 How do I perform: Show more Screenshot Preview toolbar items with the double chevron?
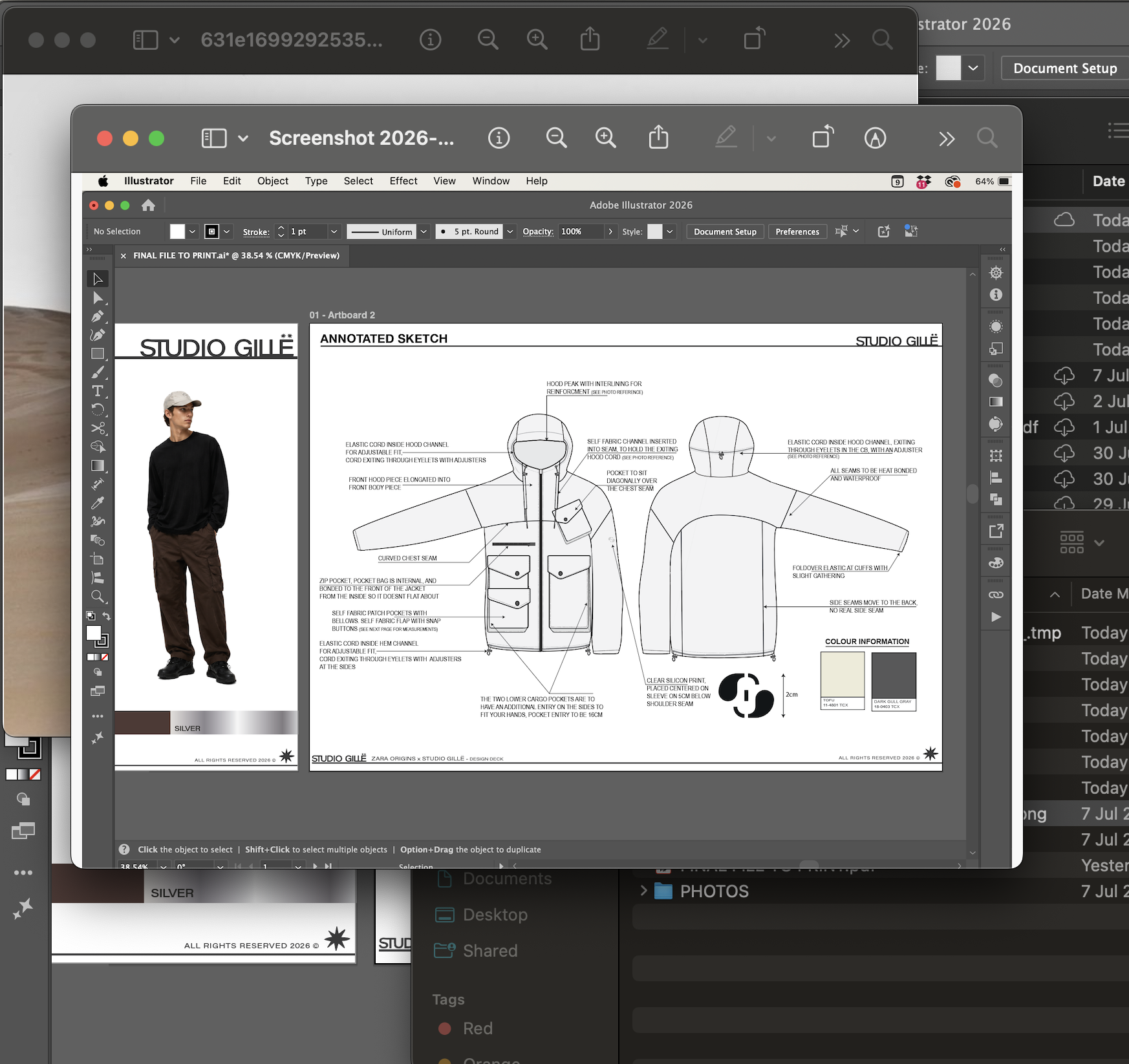947,138
